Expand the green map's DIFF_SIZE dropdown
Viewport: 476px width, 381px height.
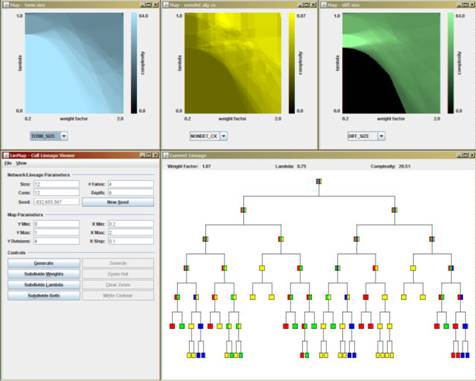[x=381, y=136]
